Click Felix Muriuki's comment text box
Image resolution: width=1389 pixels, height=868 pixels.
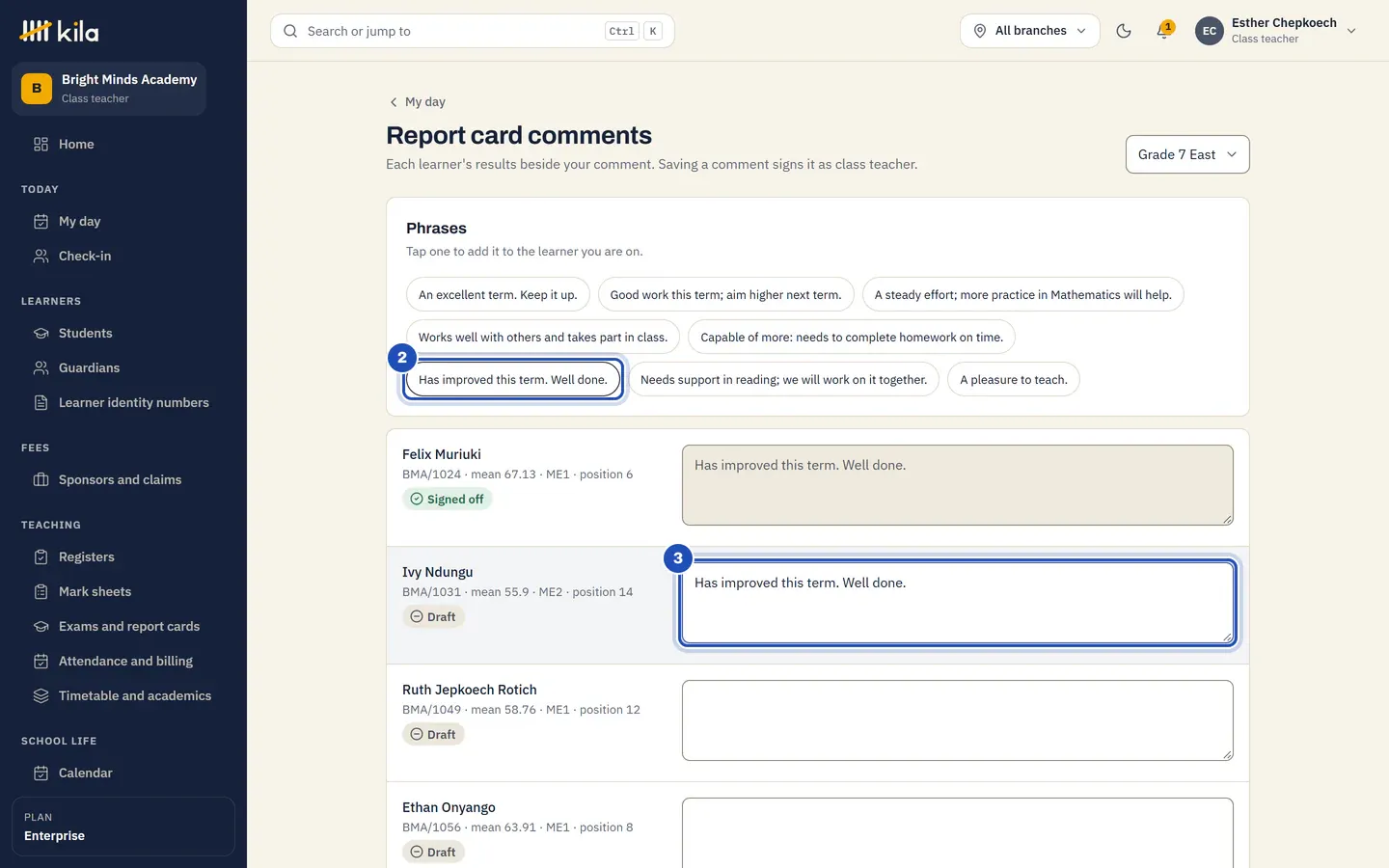(958, 485)
